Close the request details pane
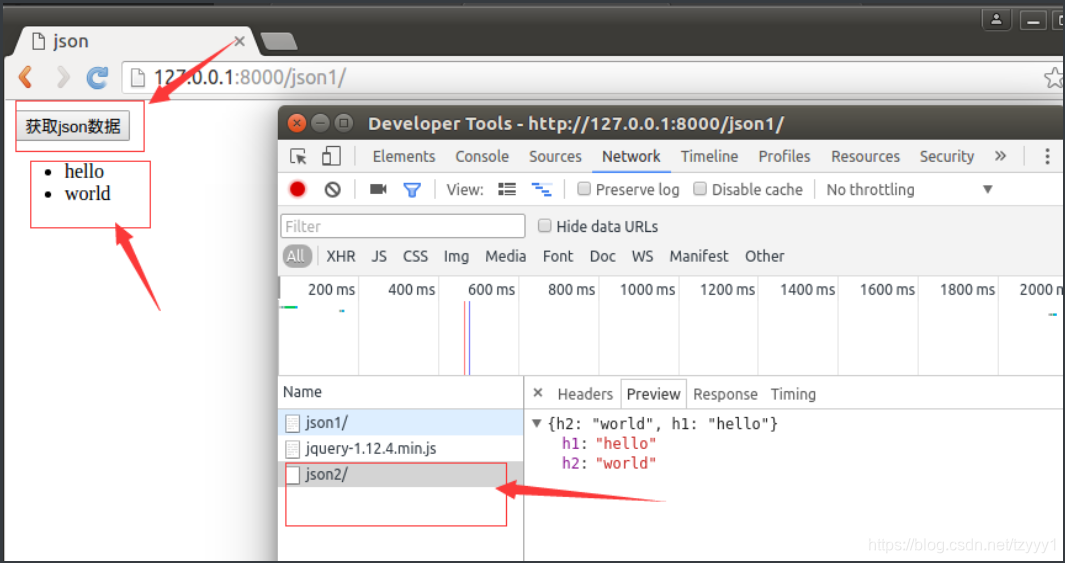The height and width of the screenshot is (563, 1065). tap(538, 393)
